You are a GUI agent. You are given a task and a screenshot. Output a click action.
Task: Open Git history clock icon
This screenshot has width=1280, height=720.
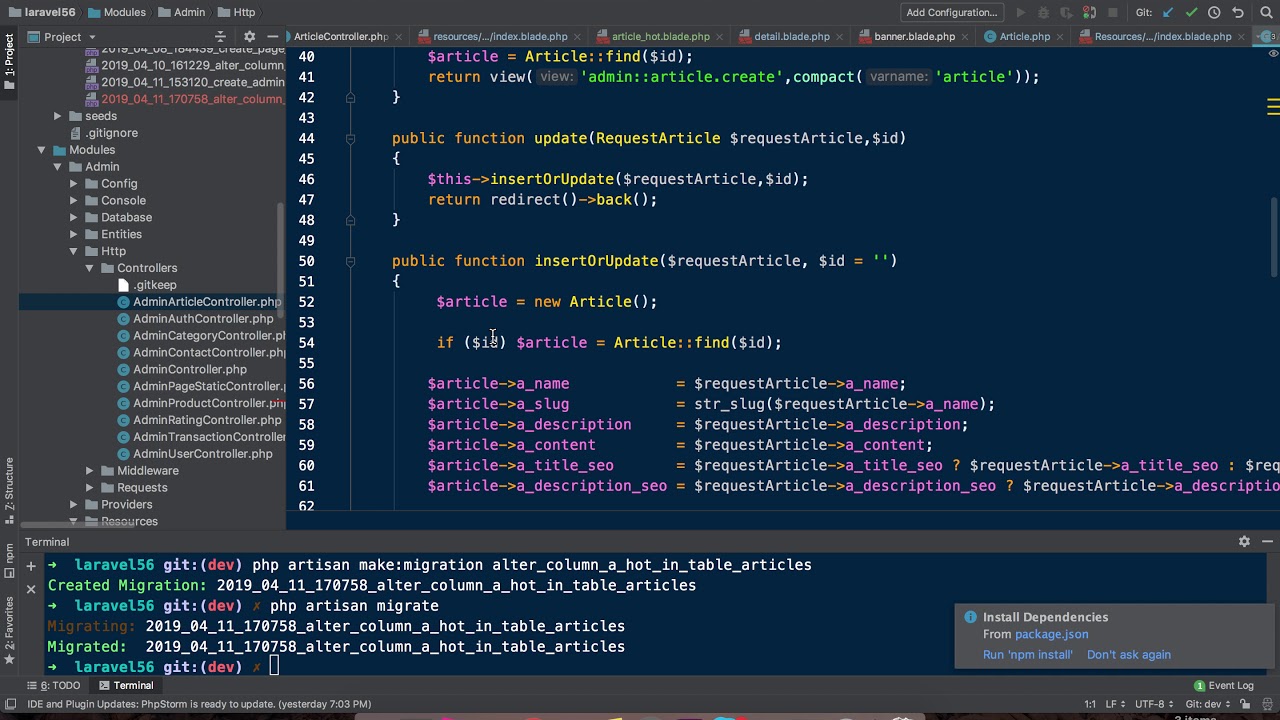[1214, 13]
